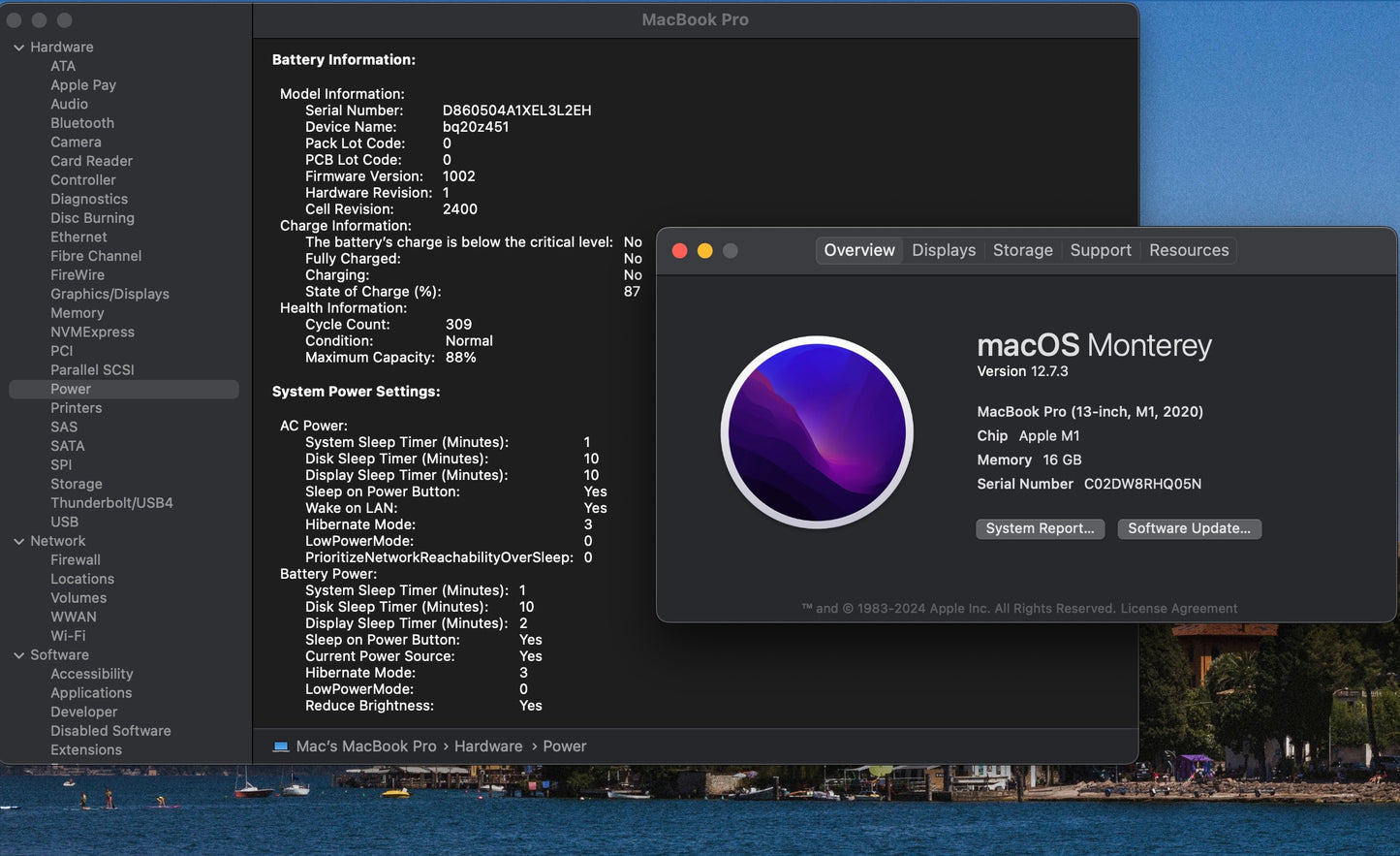
Task: Go to the Resources tab
Action: click(1188, 250)
